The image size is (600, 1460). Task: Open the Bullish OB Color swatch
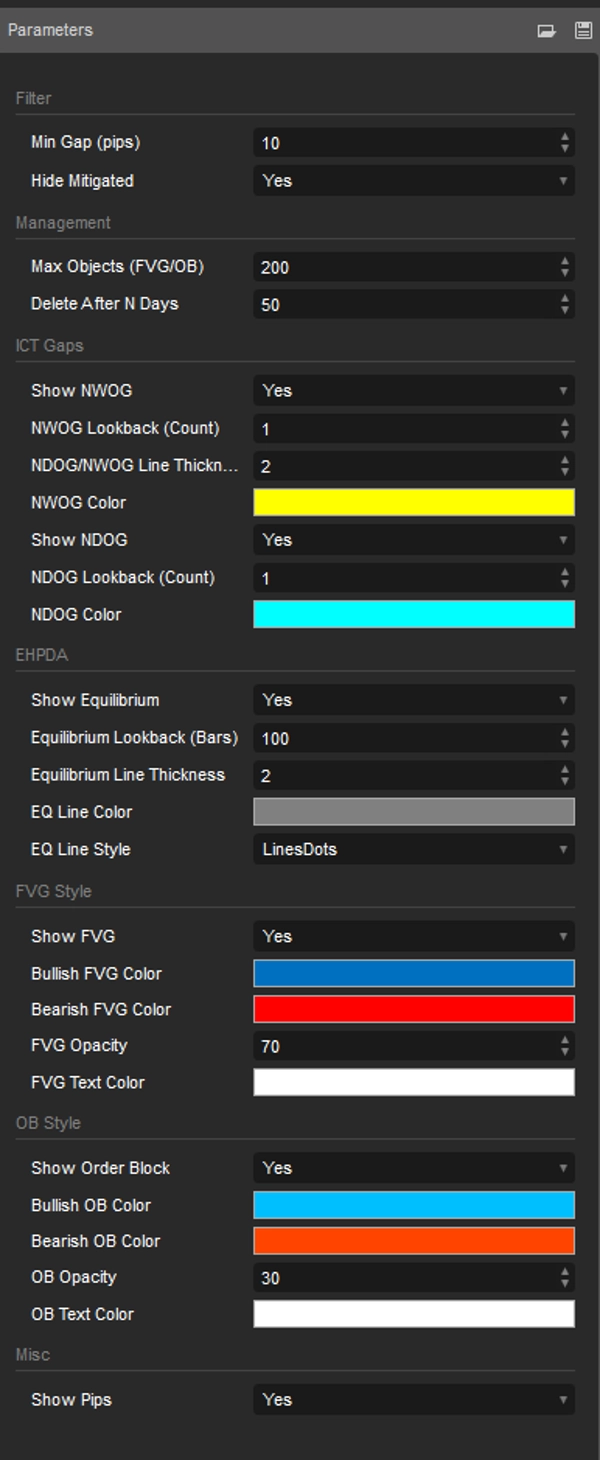pyautogui.click(x=413, y=1205)
